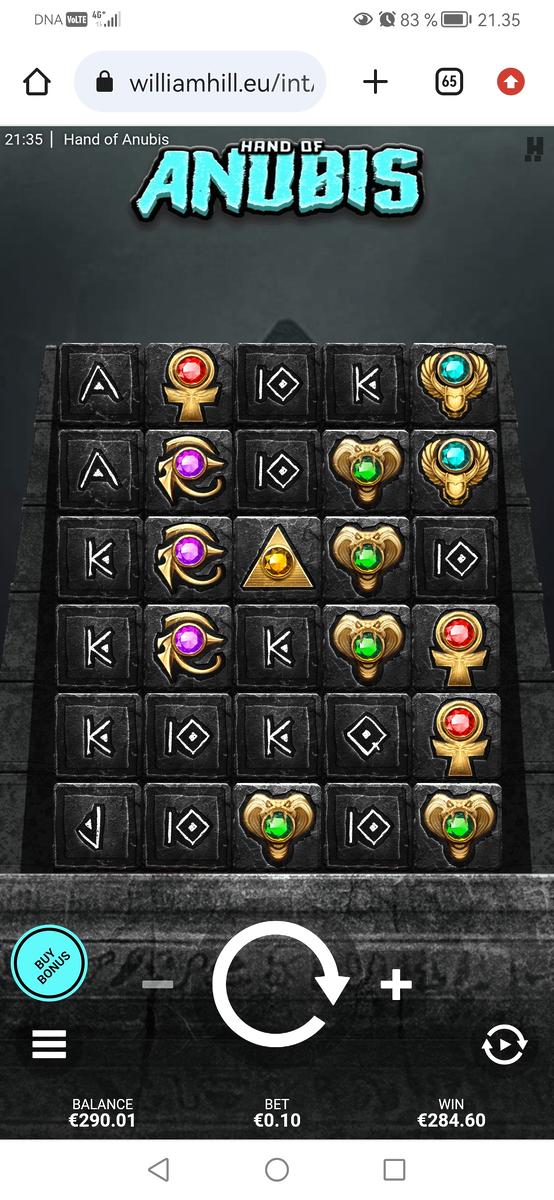Open Android recent apps square button

click(x=395, y=1168)
